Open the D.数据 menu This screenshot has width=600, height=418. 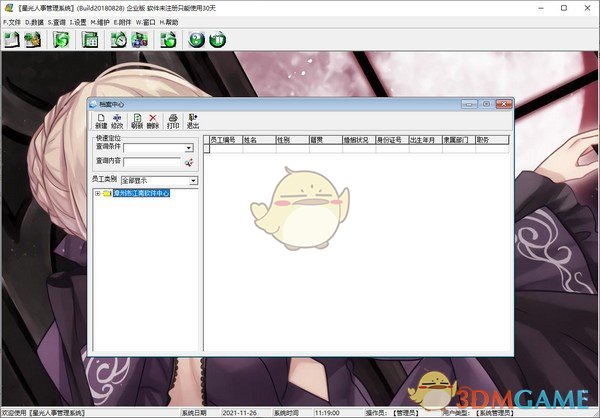[34, 23]
